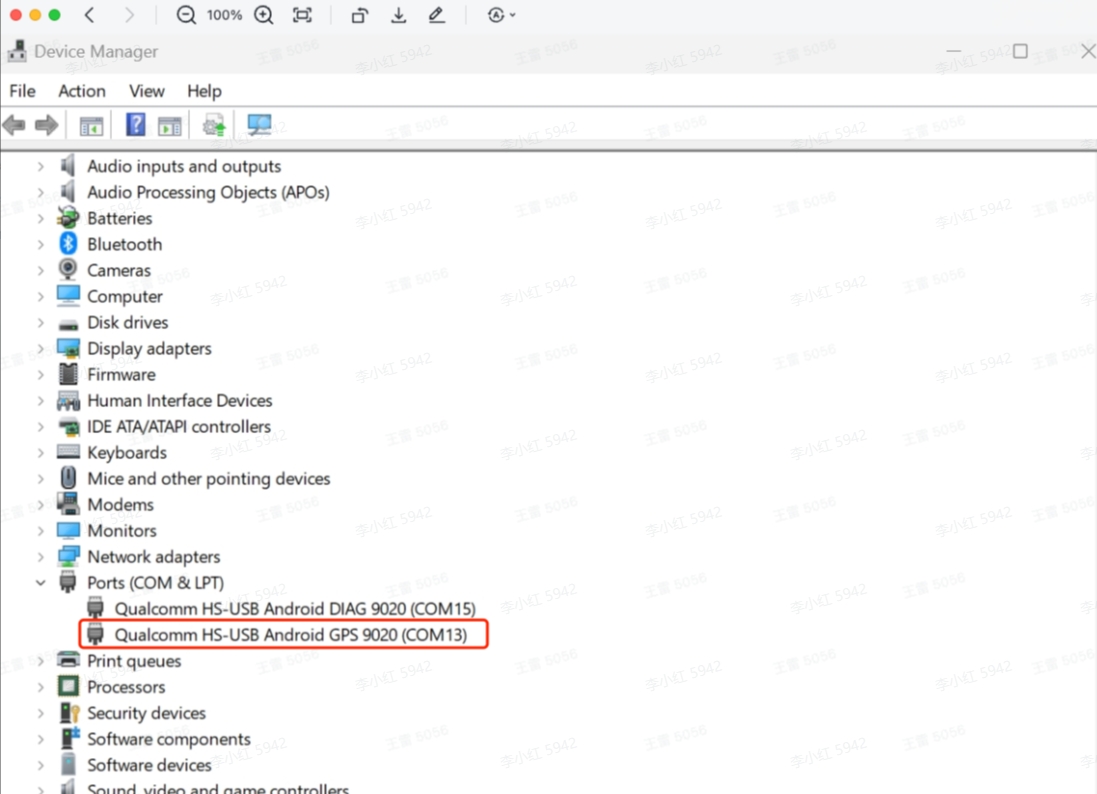1097x794 pixels.
Task: Click the Show/Hide console tree icon
Action: coord(90,124)
